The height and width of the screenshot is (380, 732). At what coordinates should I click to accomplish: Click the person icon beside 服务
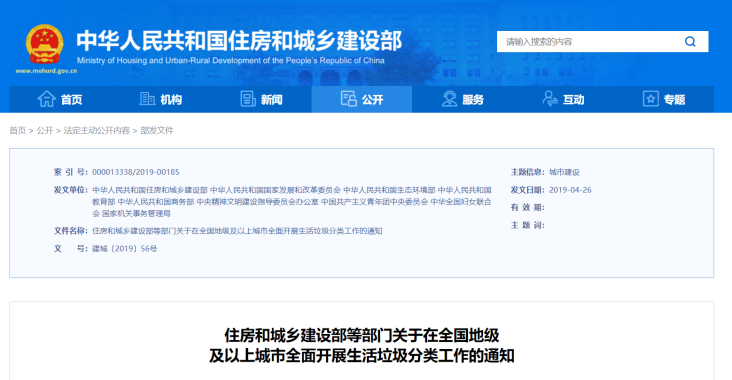pyautogui.click(x=449, y=99)
